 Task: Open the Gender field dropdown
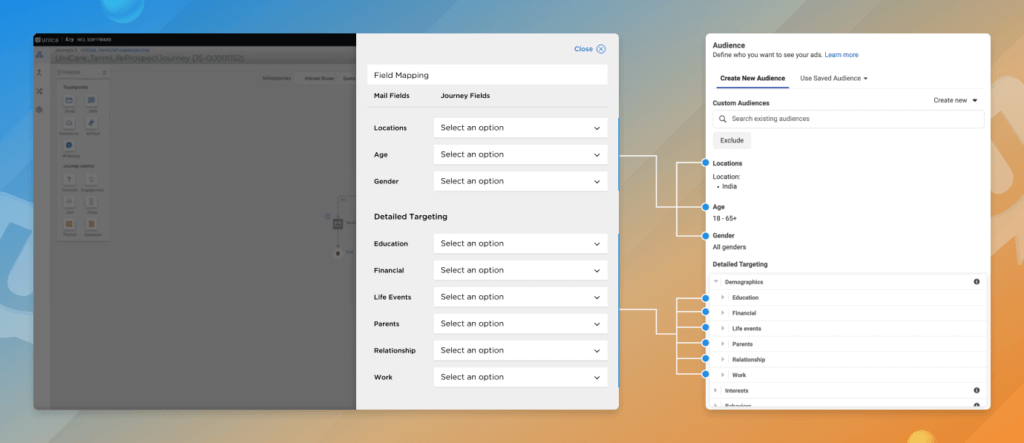(x=520, y=182)
